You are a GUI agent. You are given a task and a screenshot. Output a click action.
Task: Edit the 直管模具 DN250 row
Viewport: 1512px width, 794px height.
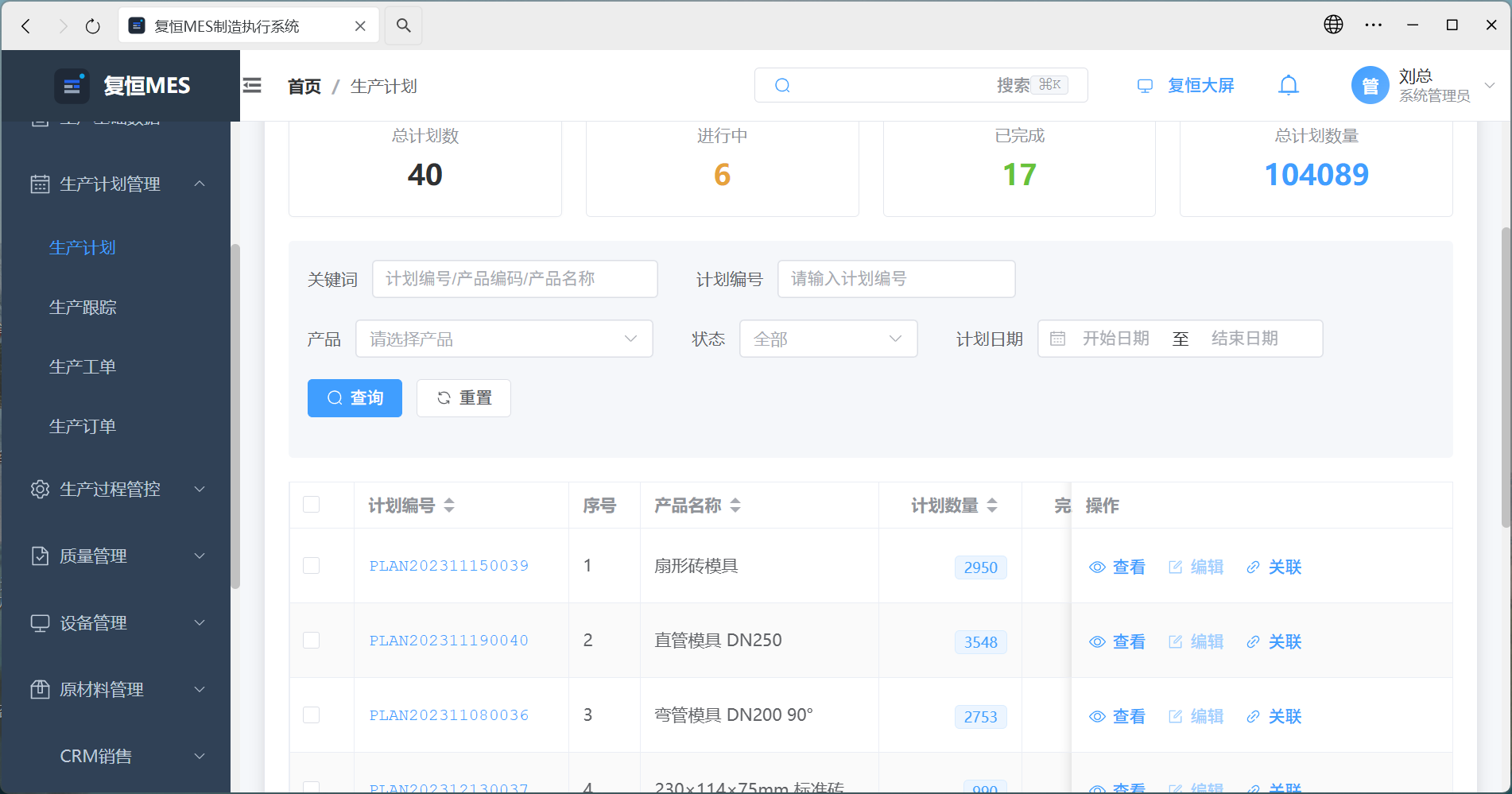1196,641
